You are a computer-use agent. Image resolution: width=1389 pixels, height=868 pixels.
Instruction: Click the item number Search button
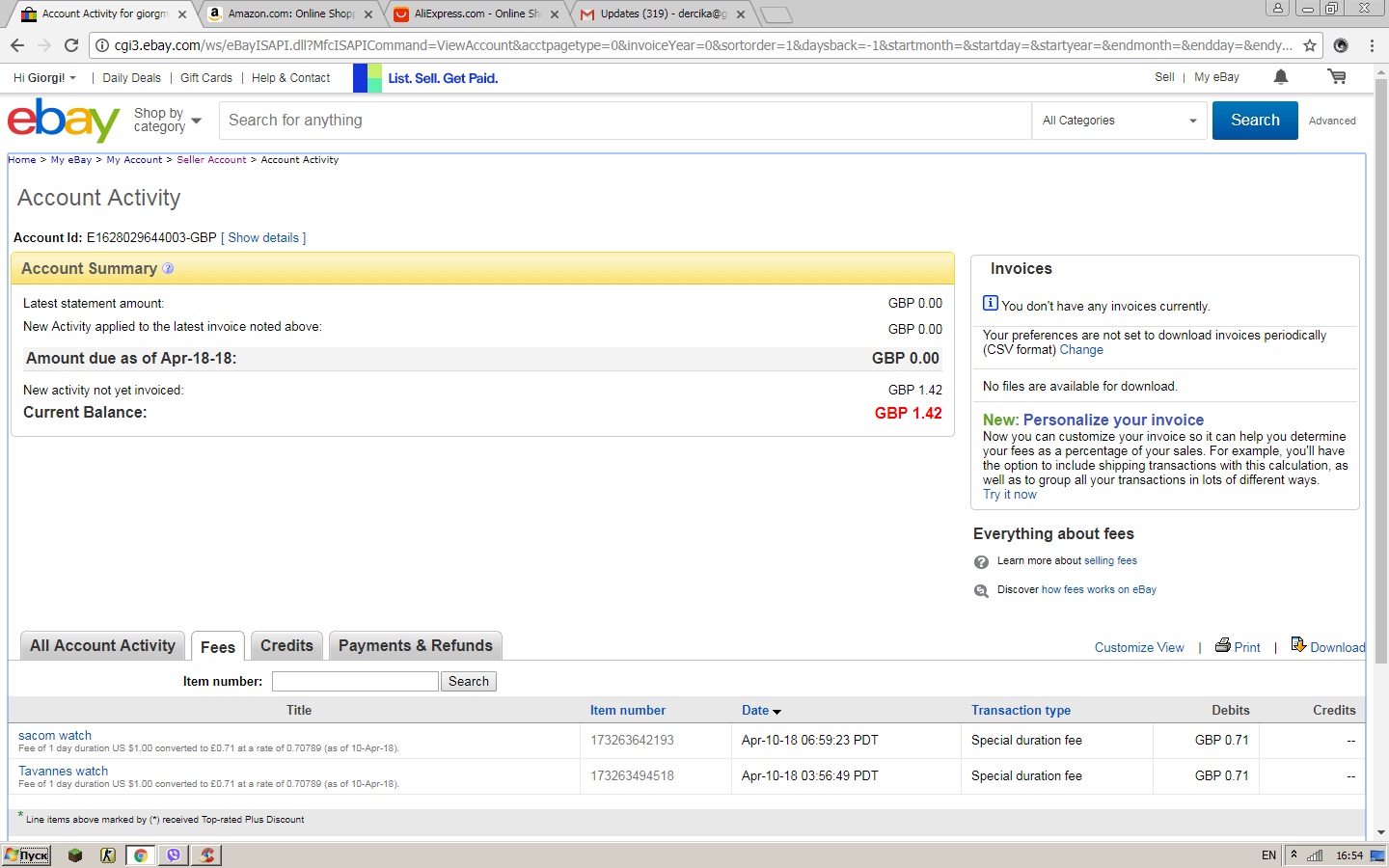click(469, 682)
